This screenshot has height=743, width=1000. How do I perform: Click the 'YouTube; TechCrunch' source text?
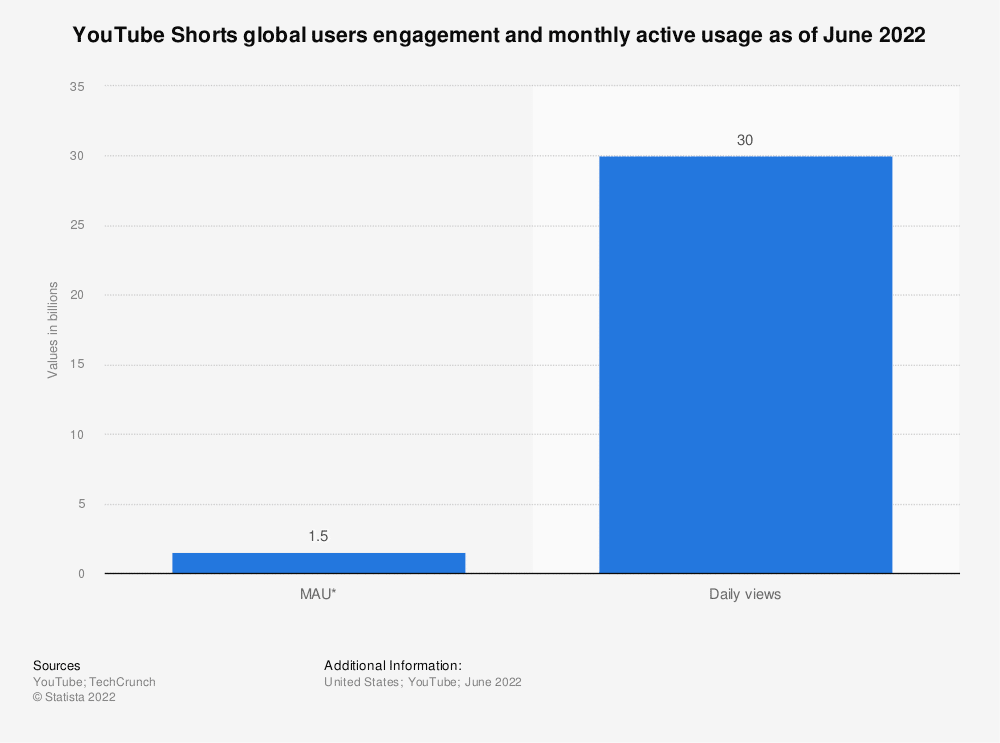[x=94, y=682]
